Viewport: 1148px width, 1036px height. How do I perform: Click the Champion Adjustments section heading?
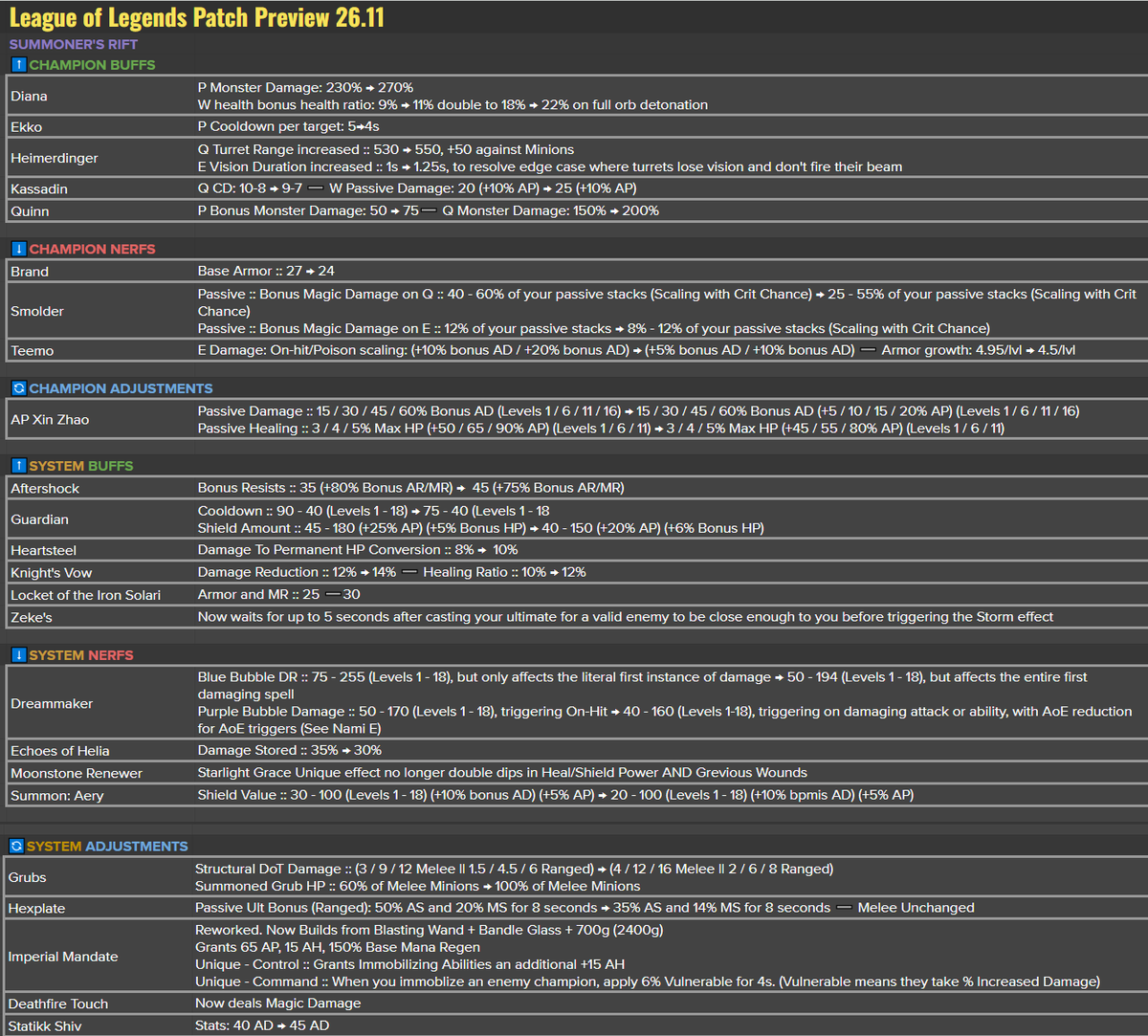tap(121, 388)
